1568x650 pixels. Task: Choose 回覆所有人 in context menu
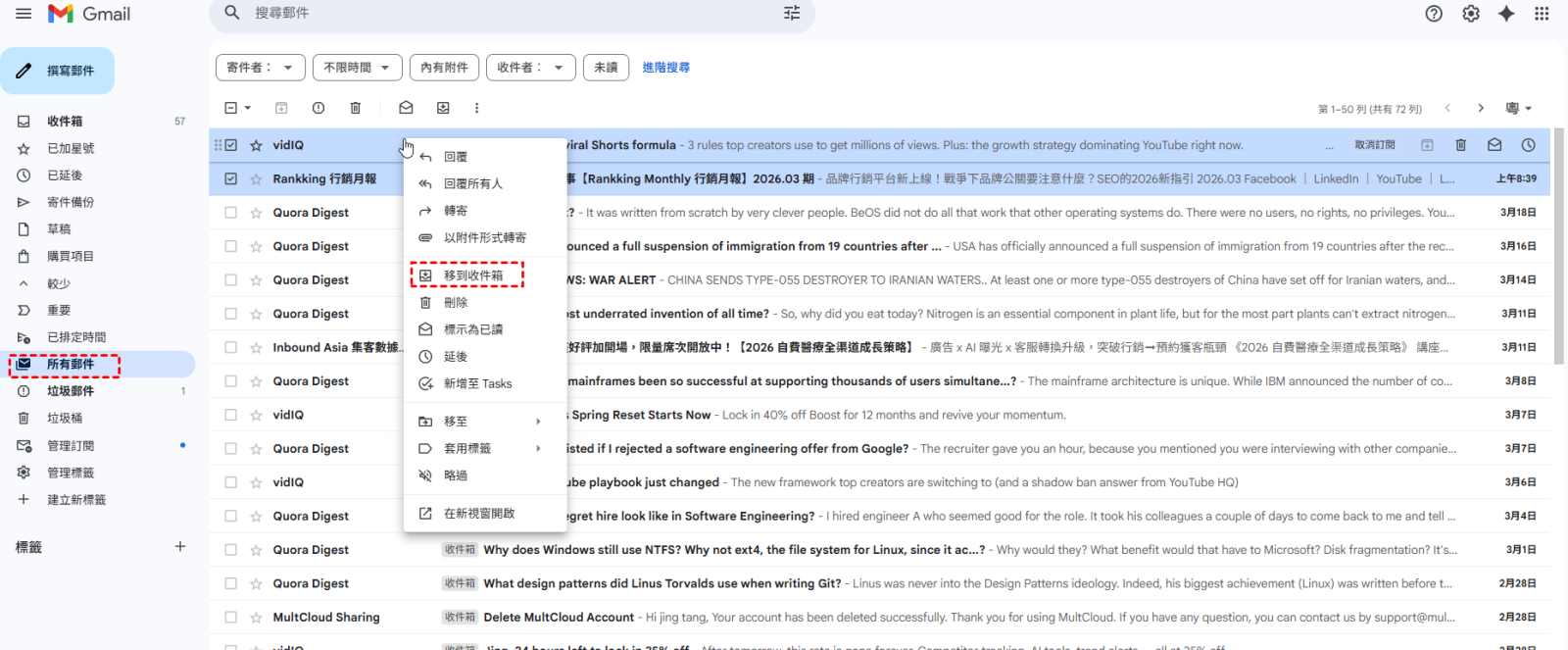[x=485, y=183]
